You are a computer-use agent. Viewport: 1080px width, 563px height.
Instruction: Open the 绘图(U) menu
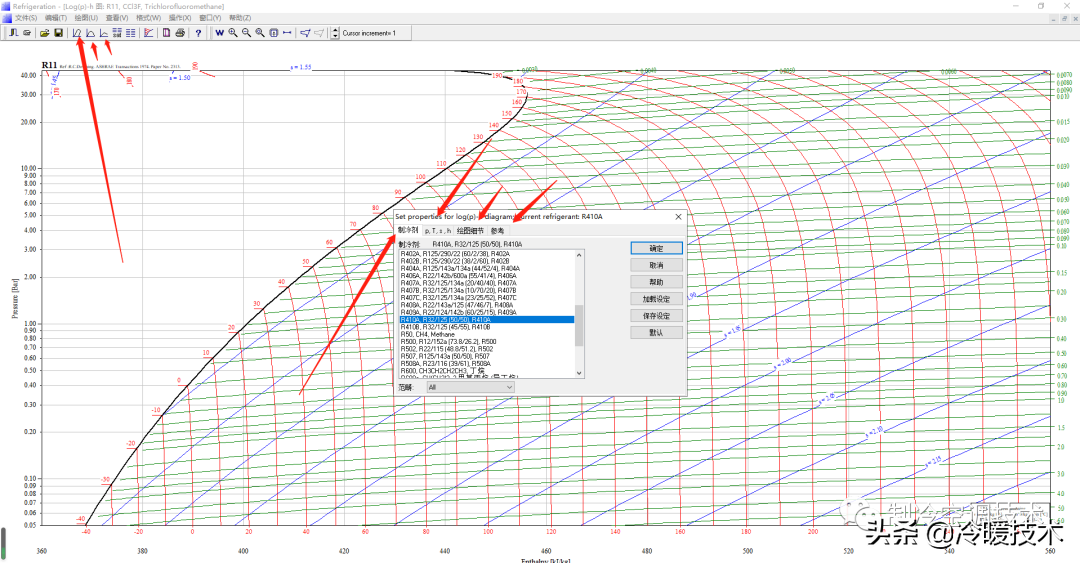(86, 18)
